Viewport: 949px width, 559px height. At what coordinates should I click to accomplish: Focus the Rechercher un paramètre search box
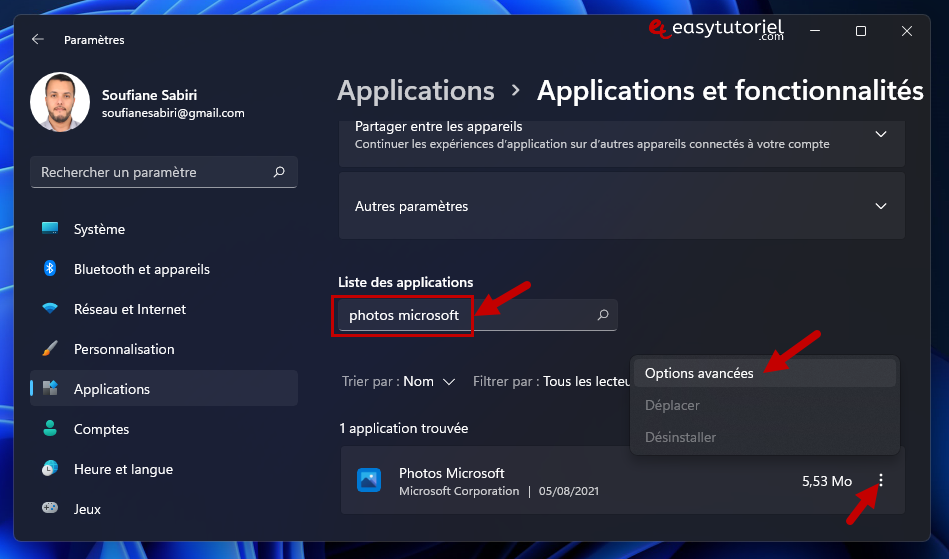pyautogui.click(x=163, y=172)
